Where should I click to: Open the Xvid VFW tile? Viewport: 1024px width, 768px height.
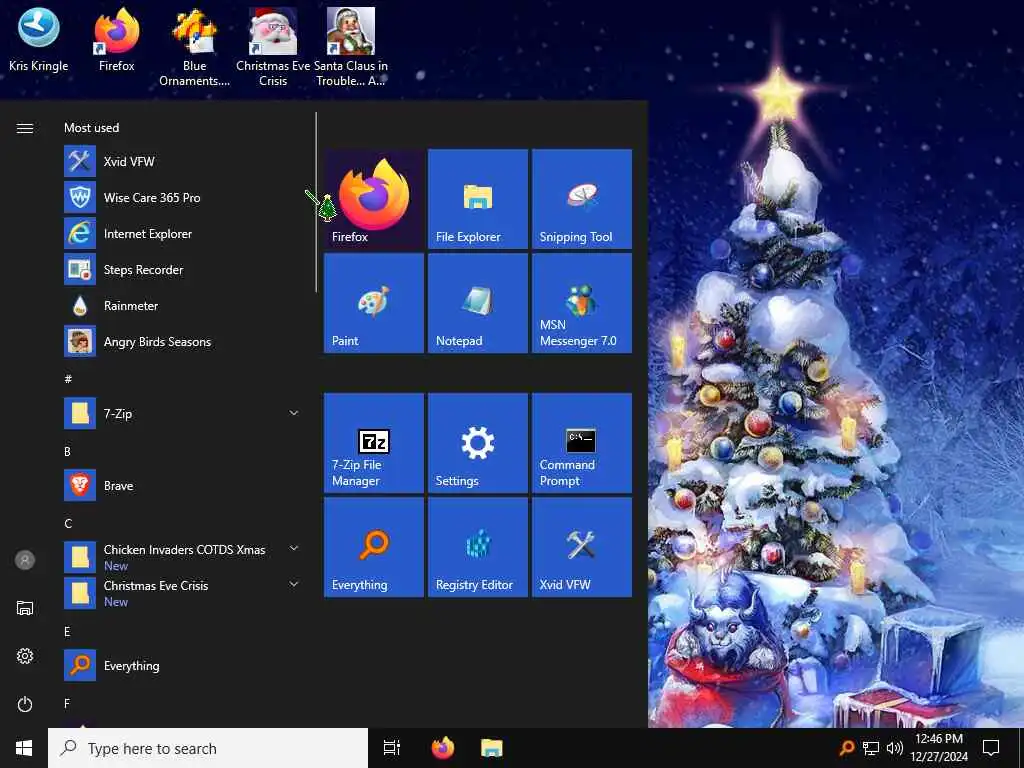coord(582,547)
